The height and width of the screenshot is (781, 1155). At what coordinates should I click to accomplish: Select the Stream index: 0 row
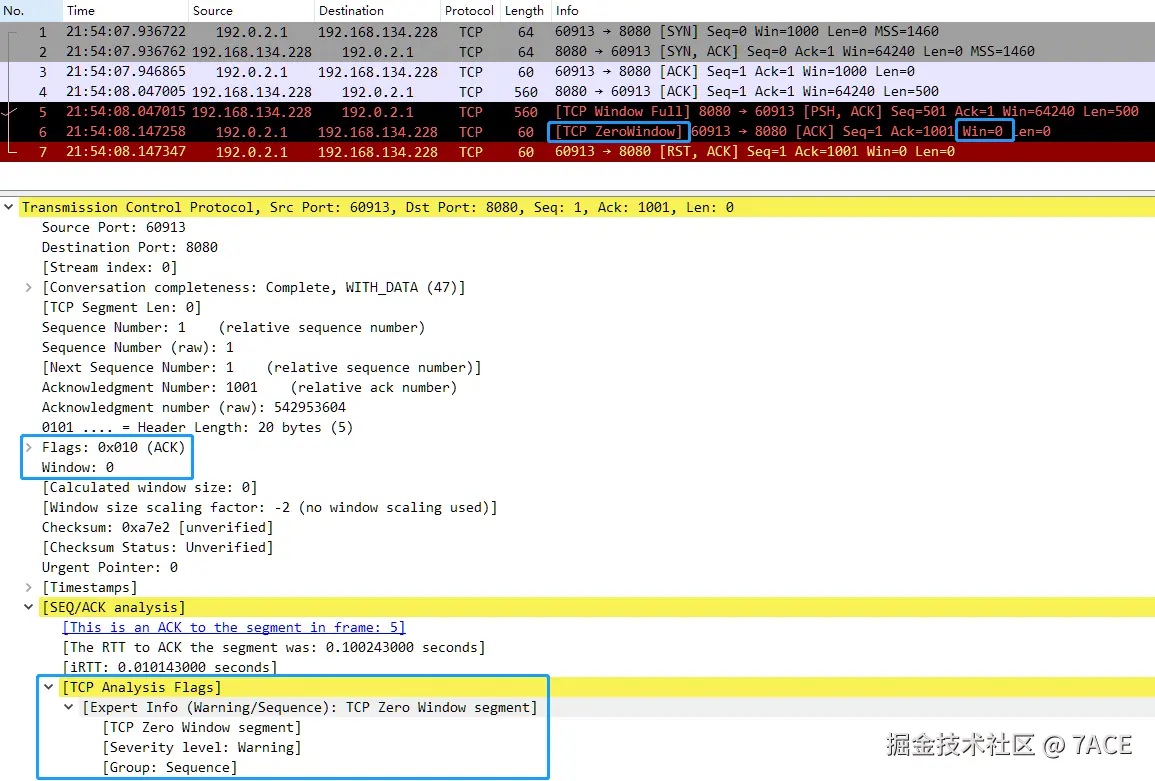[109, 267]
